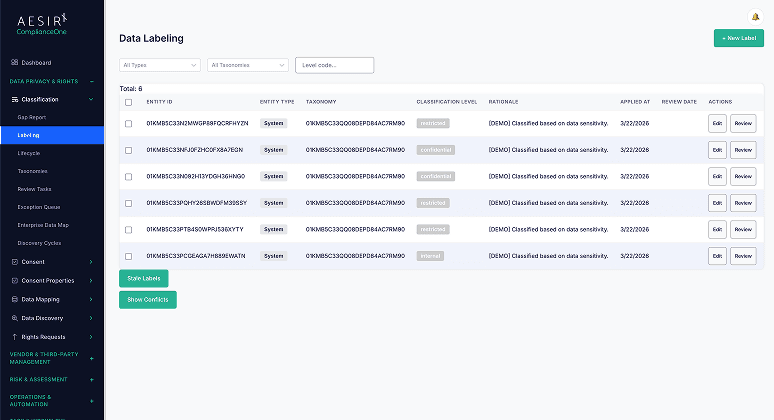Toggle the select-all checkbox in table header

click(x=128, y=101)
